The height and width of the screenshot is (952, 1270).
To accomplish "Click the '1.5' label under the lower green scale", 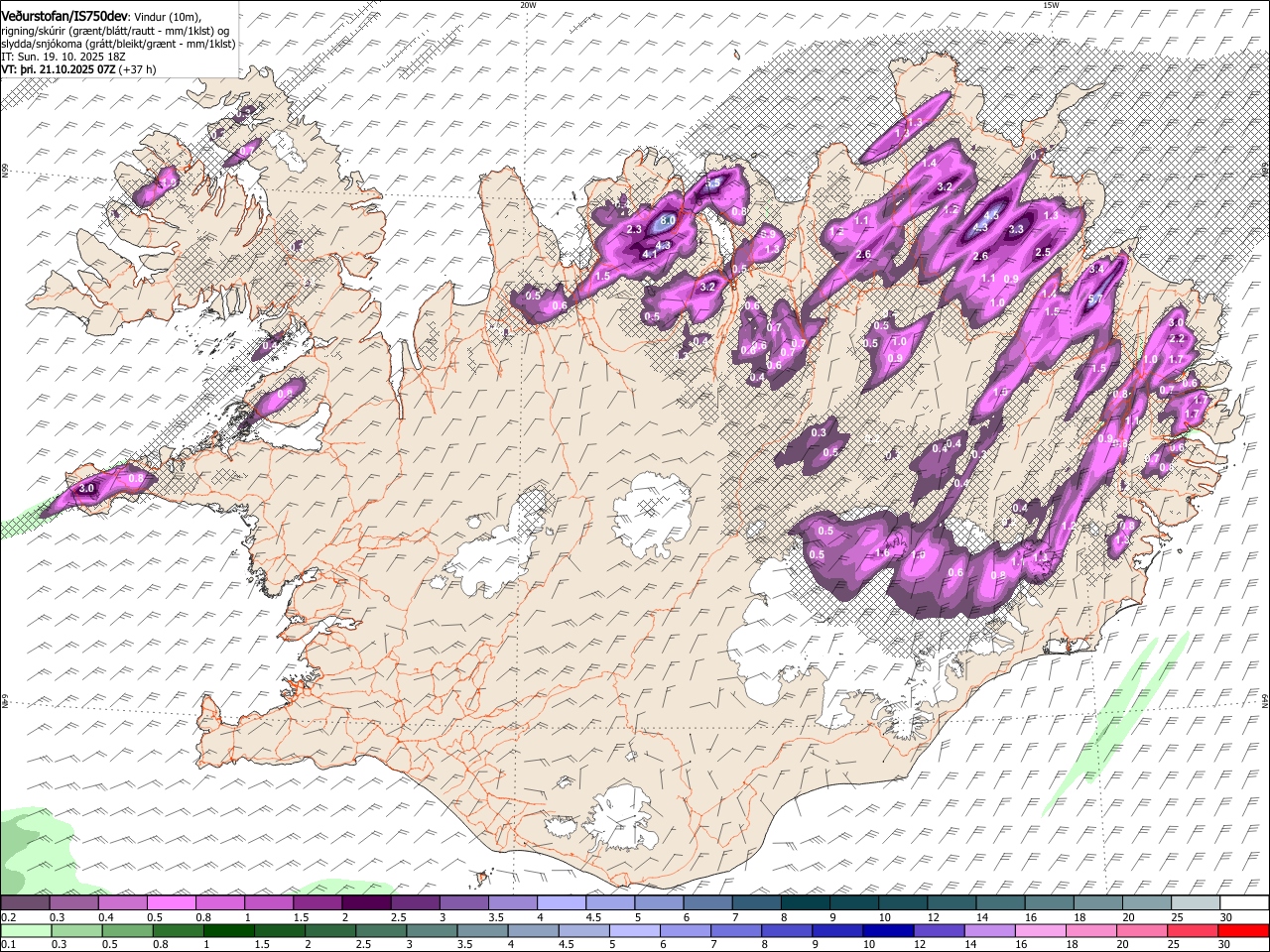I will 262,945.
